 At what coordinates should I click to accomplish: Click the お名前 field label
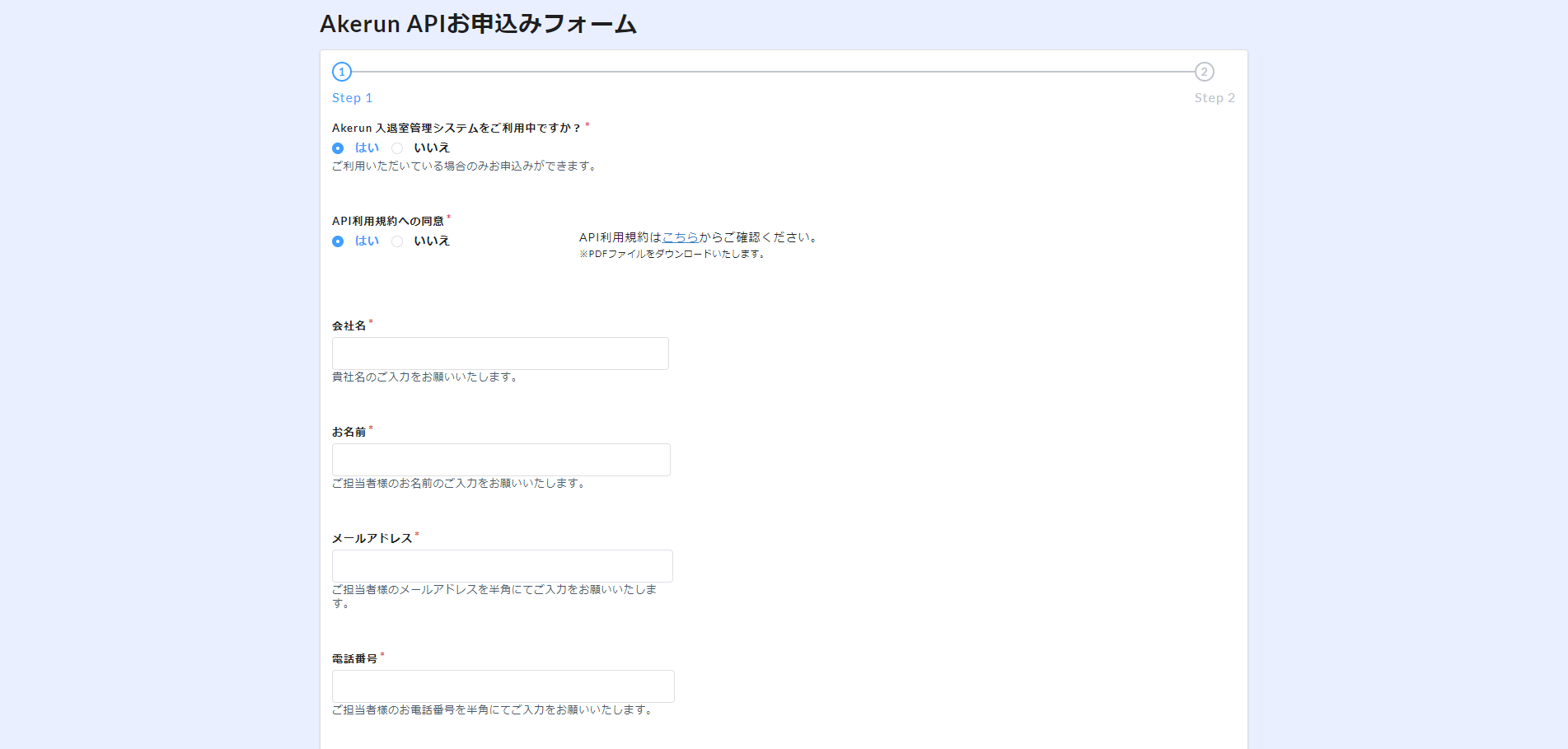349,432
